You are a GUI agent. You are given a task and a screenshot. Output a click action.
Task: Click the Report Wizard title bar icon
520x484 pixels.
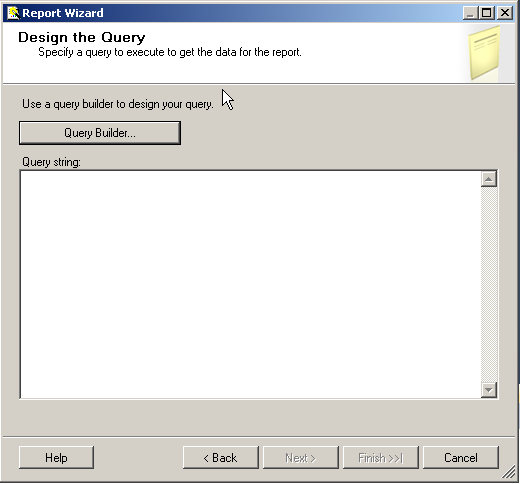pos(13,13)
